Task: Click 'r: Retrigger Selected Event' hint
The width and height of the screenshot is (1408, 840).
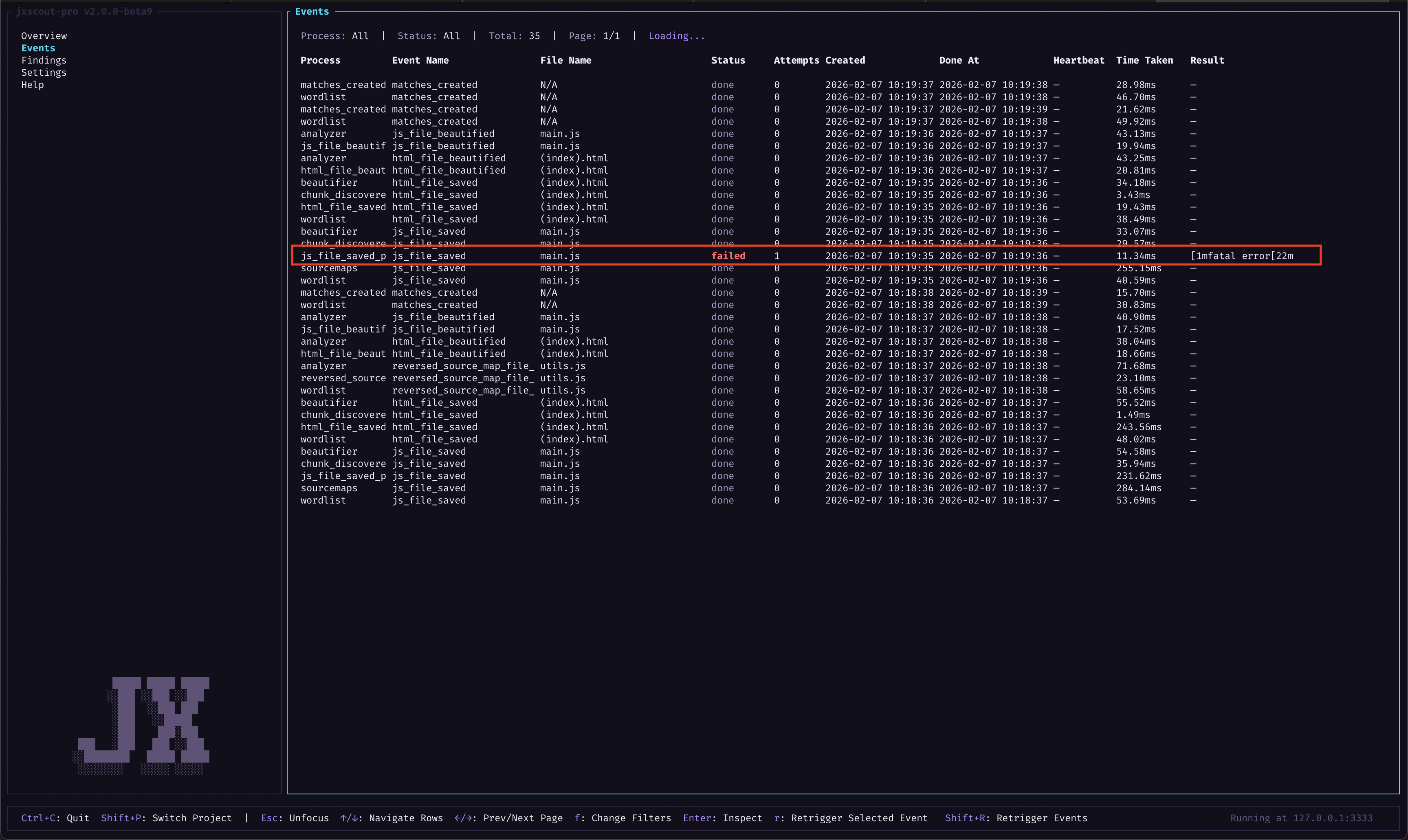Action: [851, 818]
